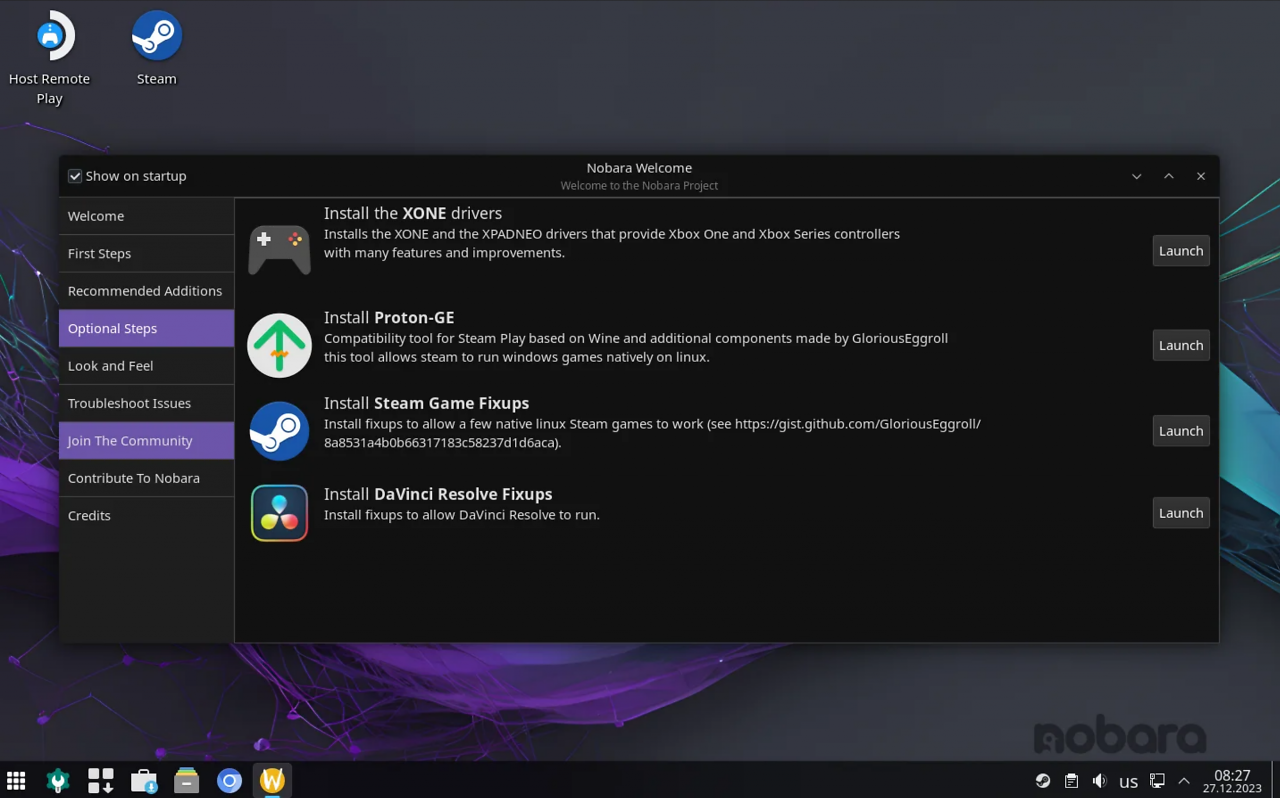Viewport: 1280px width, 798px height.
Task: Uncheck Show on startup checkbox
Action: [75, 176]
